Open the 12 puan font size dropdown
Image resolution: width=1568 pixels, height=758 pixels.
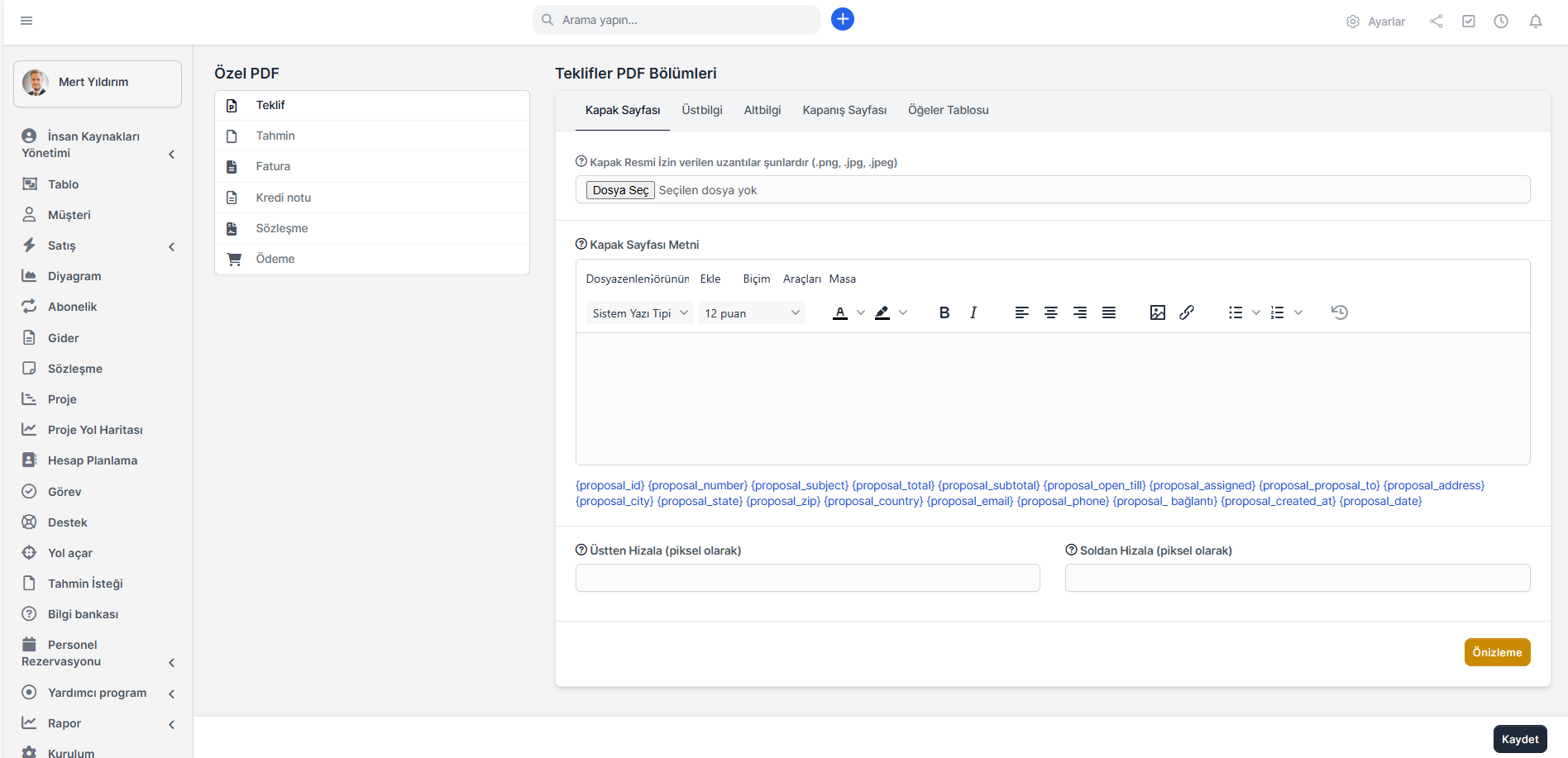[751, 313]
